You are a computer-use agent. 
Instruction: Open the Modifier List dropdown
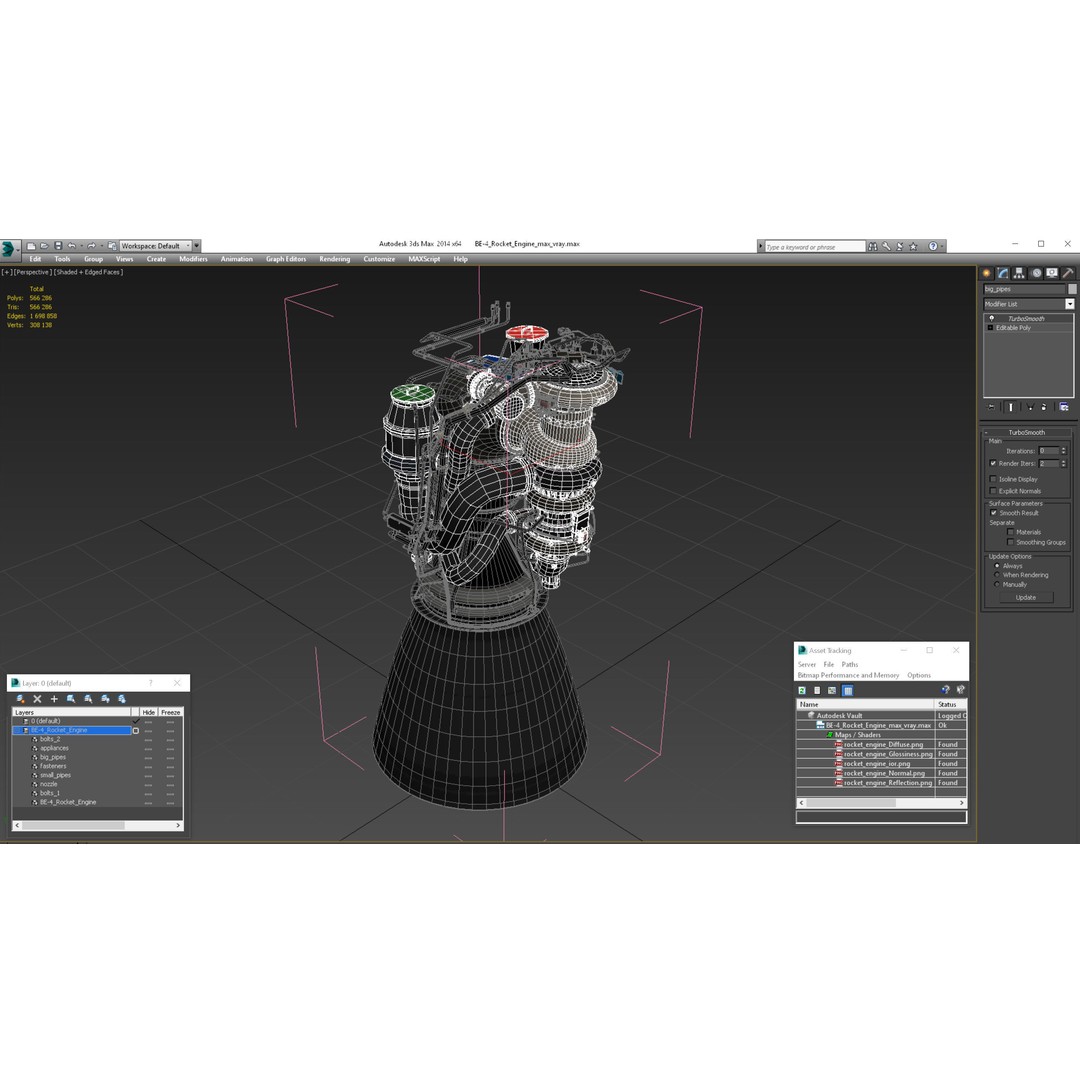point(1070,303)
